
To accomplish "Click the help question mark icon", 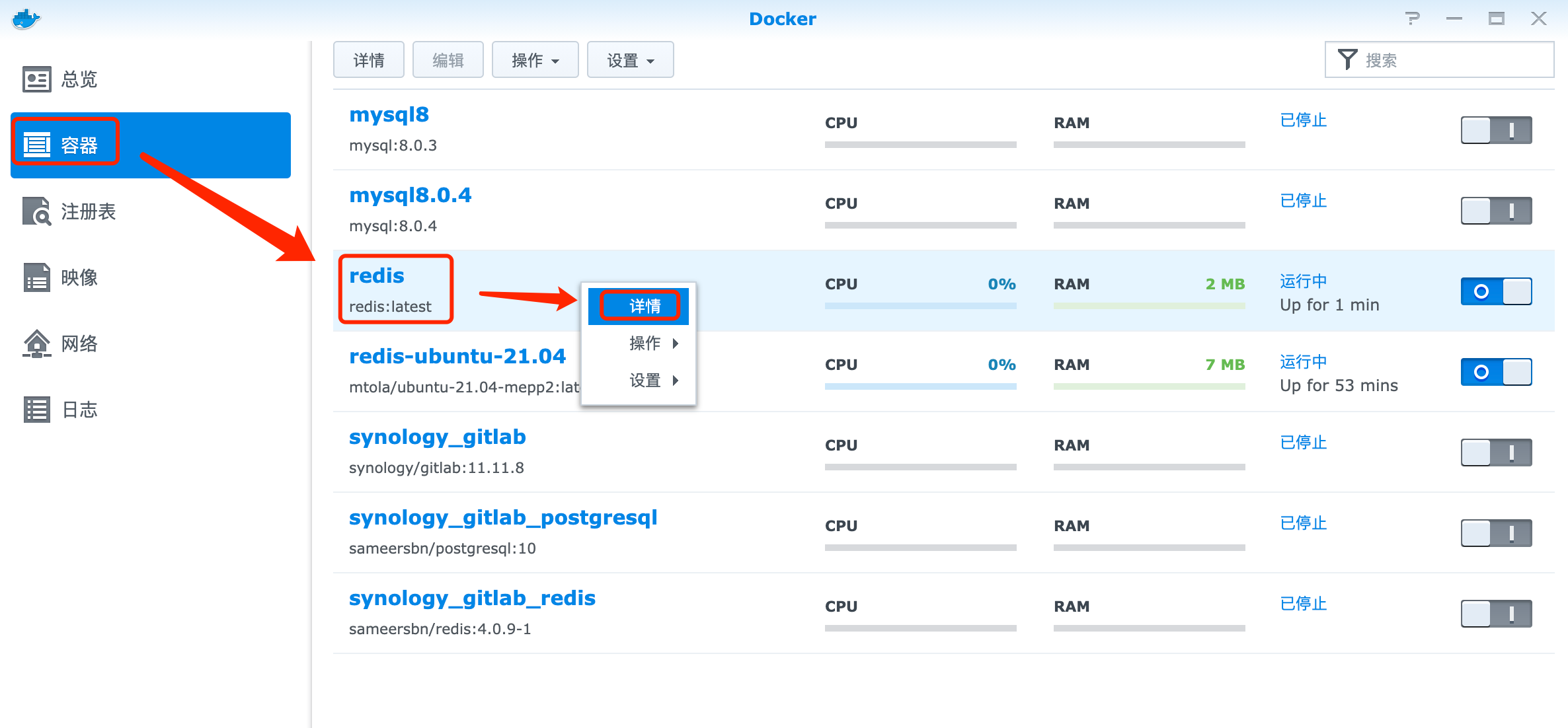I will (x=1412, y=18).
